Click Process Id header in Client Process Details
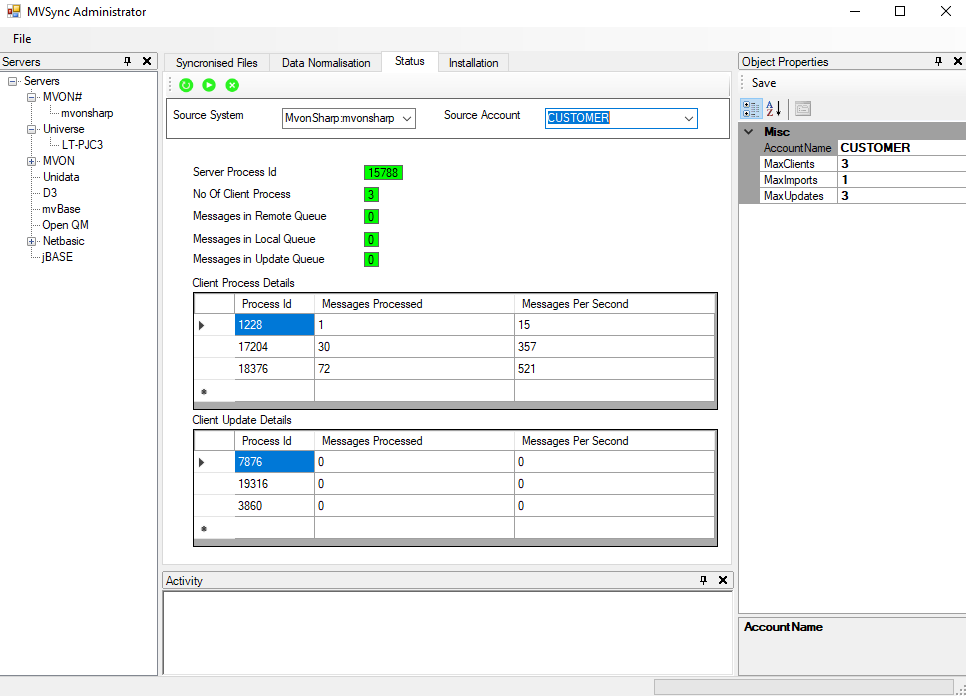The width and height of the screenshot is (966, 696). click(274, 304)
